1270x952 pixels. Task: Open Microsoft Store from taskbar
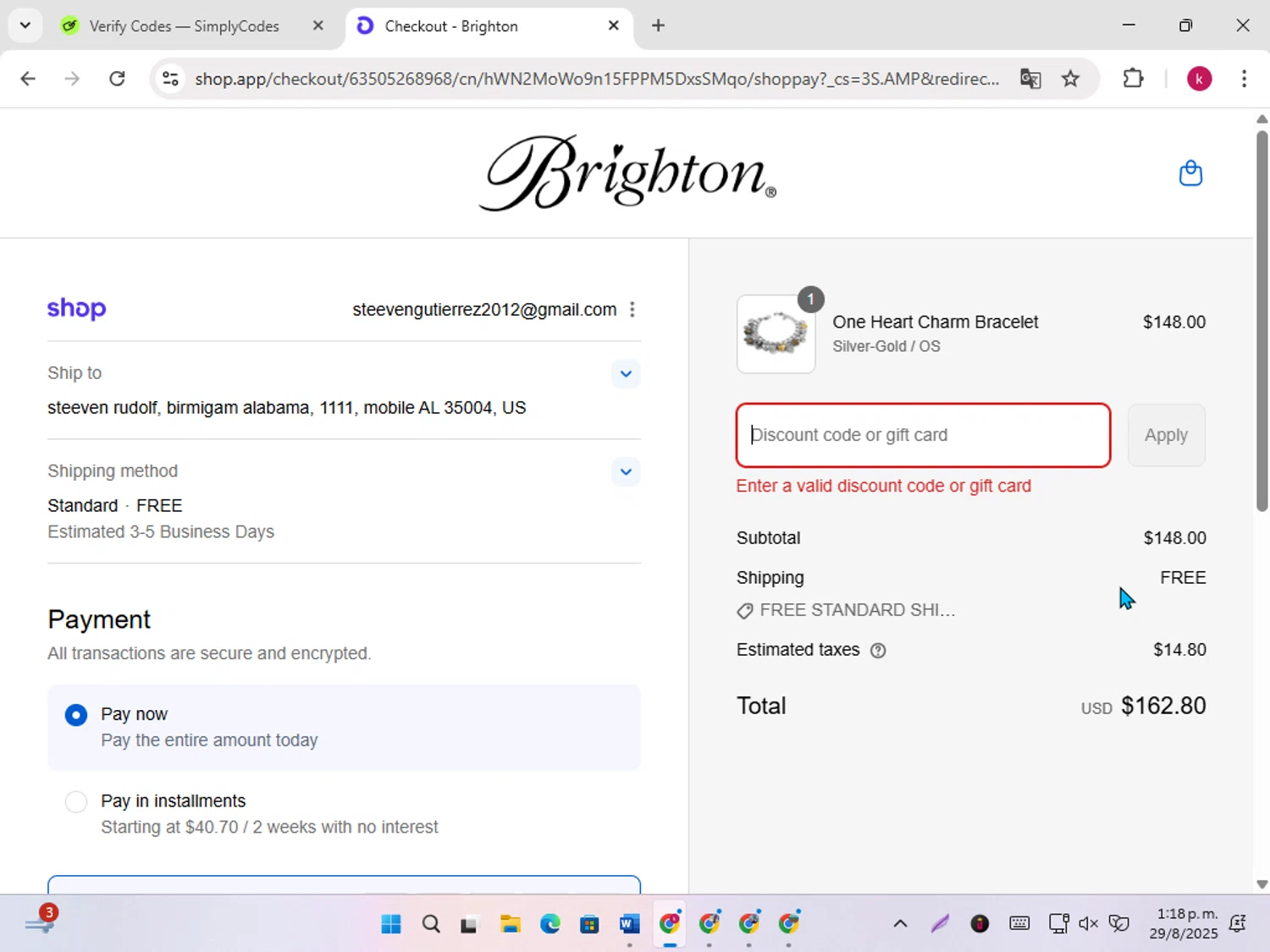[589, 923]
